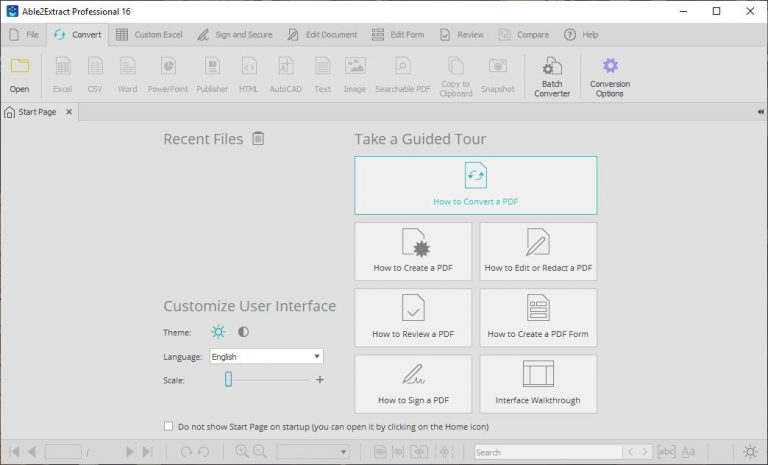Open Conversion Options
The height and width of the screenshot is (465, 768).
(x=610, y=76)
